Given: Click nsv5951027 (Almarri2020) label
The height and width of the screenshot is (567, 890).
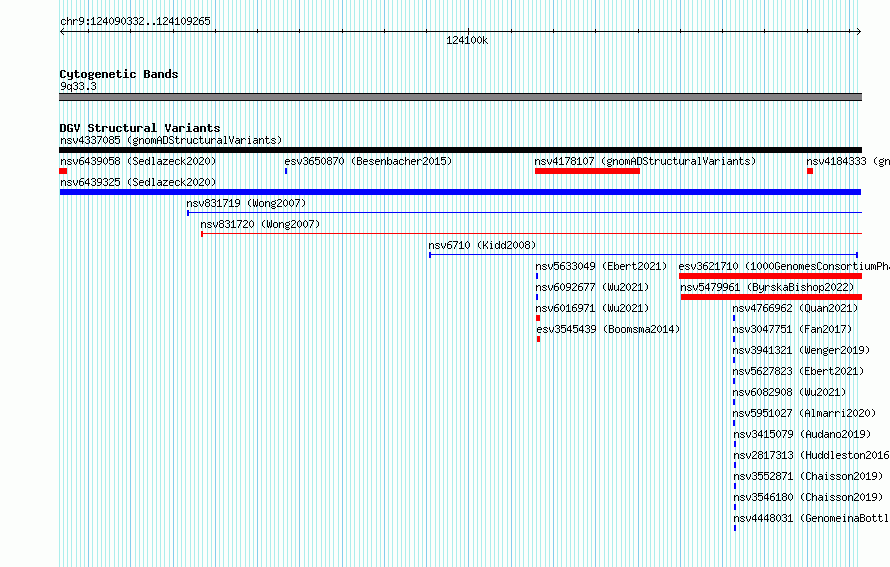Looking at the screenshot, I should pos(804,413).
